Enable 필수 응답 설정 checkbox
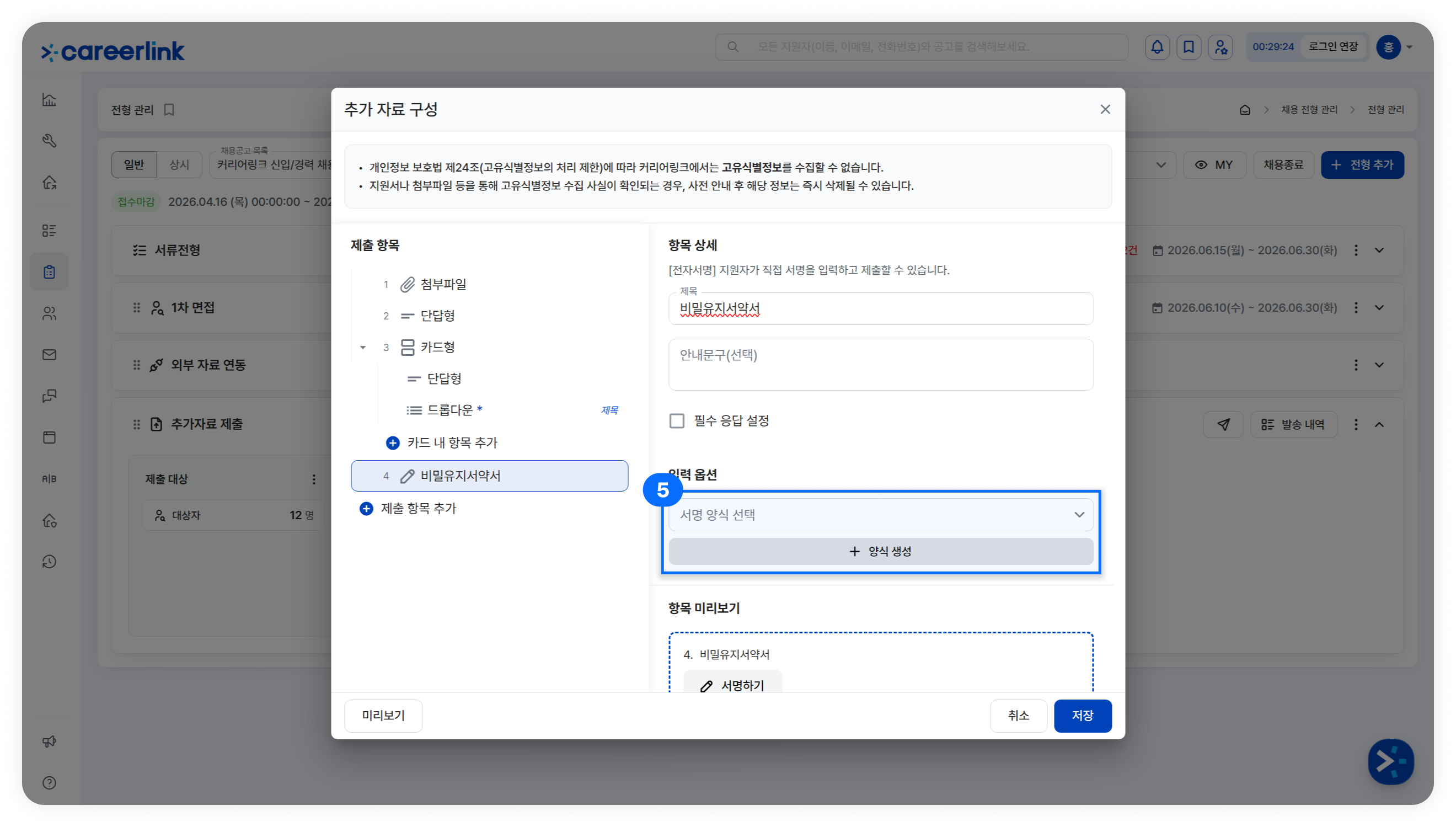 677,421
